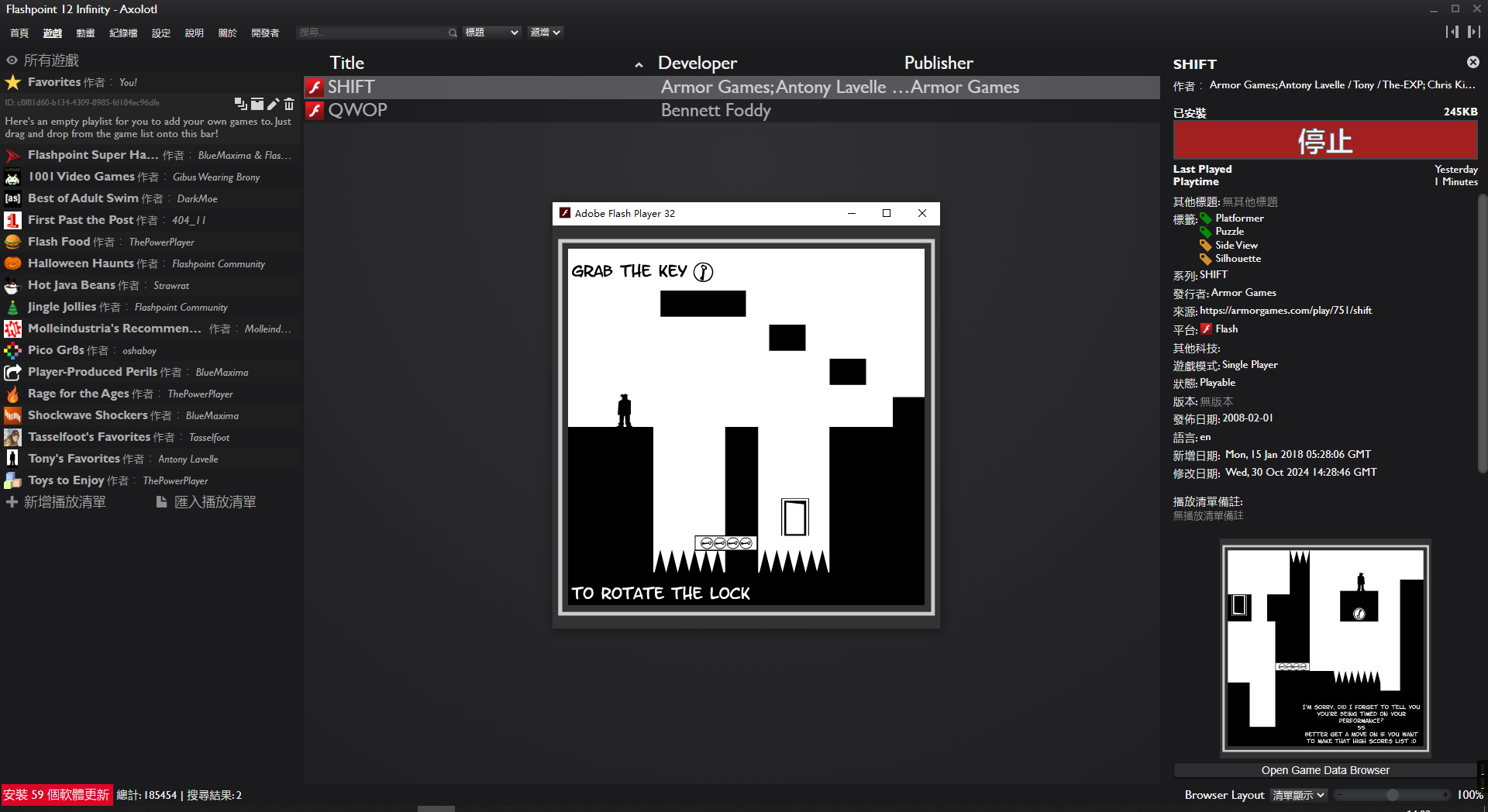This screenshot has height=812, width=1488.
Task: Select the Hot Java Beans playlist
Action: (x=151, y=285)
